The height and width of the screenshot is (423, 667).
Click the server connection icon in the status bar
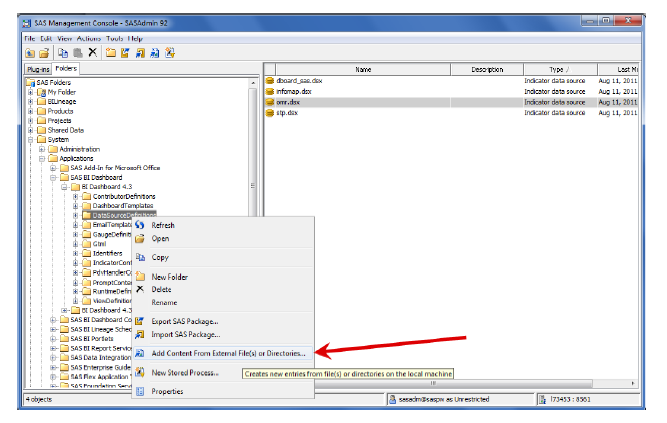[542, 399]
